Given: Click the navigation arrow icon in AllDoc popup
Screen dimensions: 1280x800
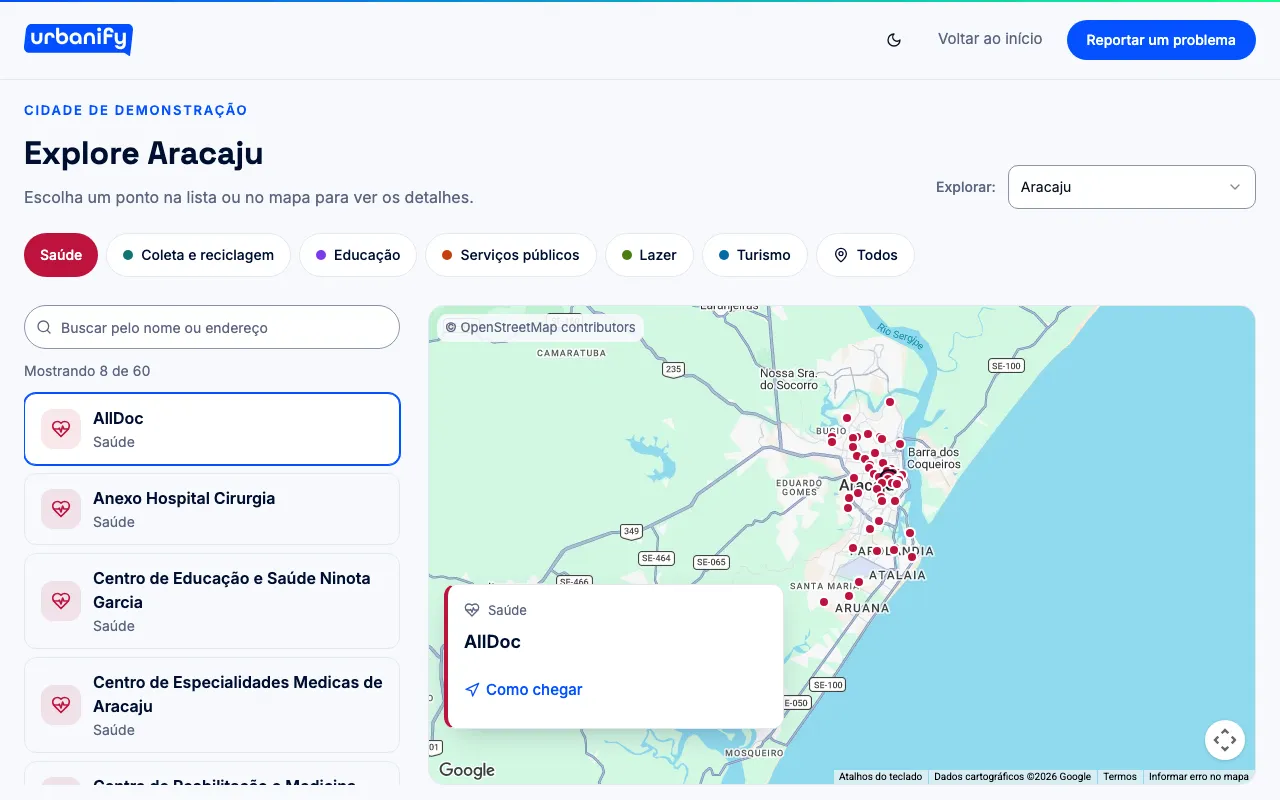Looking at the screenshot, I should click(472, 690).
